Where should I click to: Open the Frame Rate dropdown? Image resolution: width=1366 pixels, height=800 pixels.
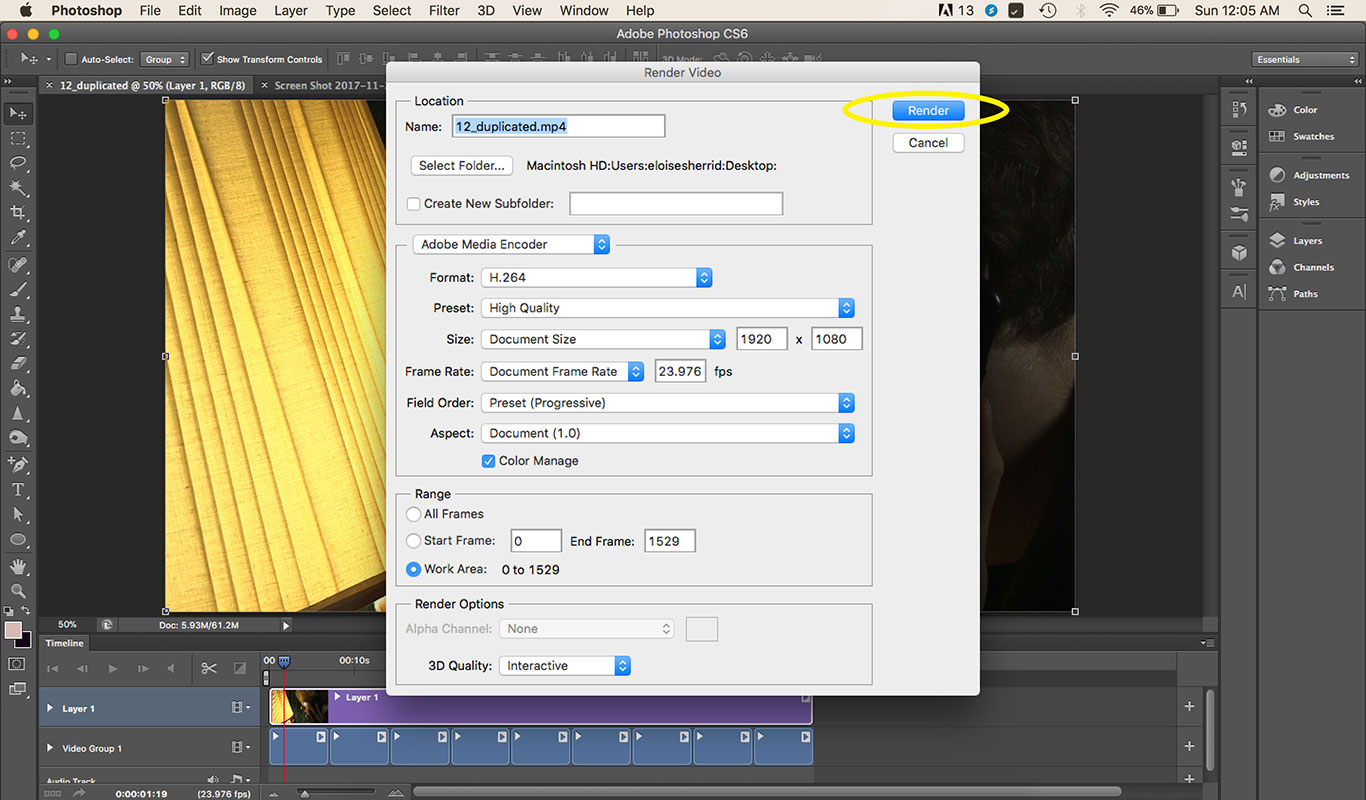tap(563, 371)
